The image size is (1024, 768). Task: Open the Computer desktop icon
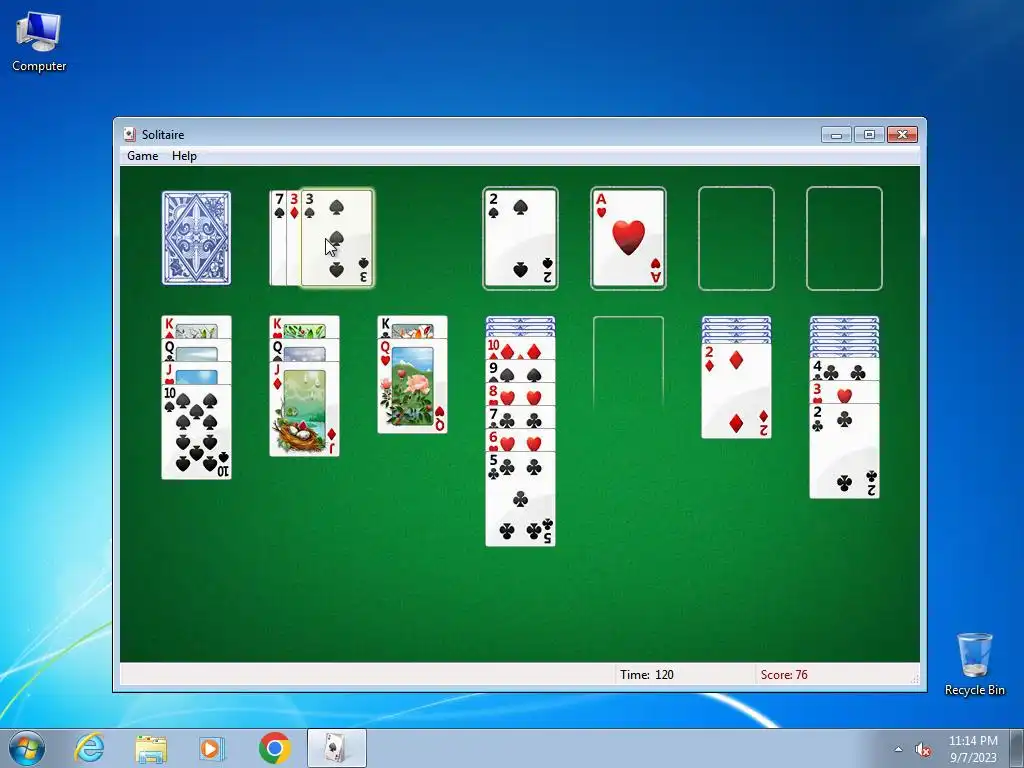[x=39, y=42]
